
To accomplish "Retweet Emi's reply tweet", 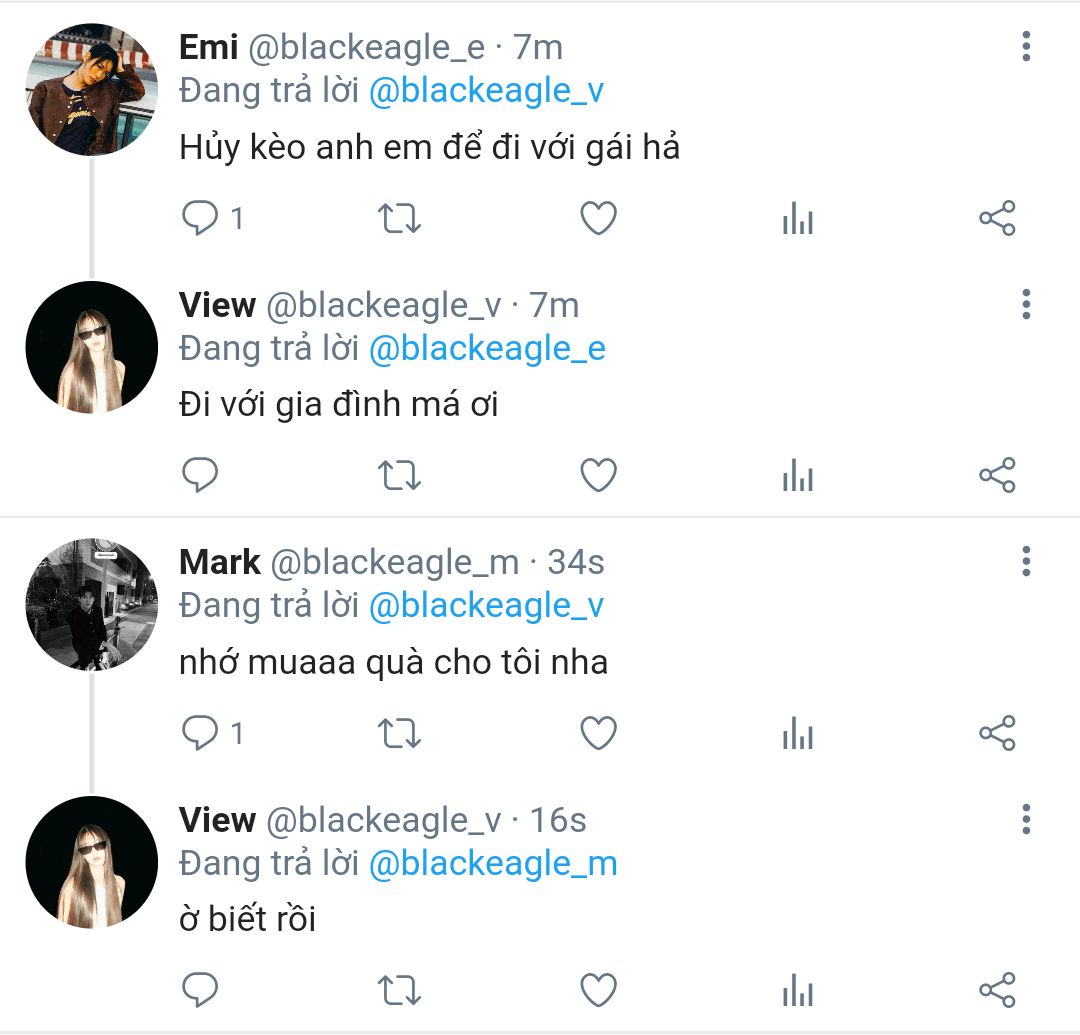I will (x=400, y=218).
